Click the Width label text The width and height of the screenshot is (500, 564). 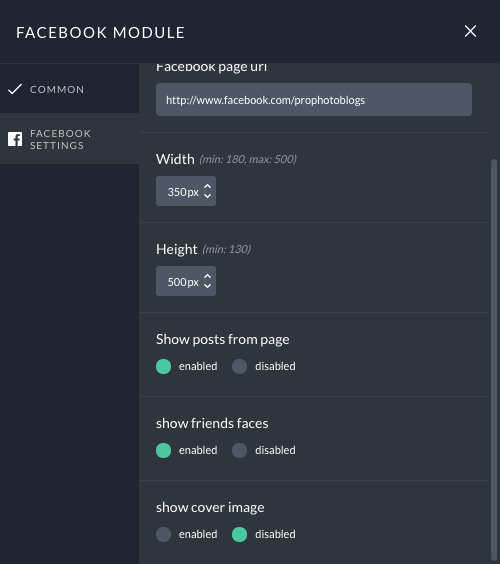(175, 159)
